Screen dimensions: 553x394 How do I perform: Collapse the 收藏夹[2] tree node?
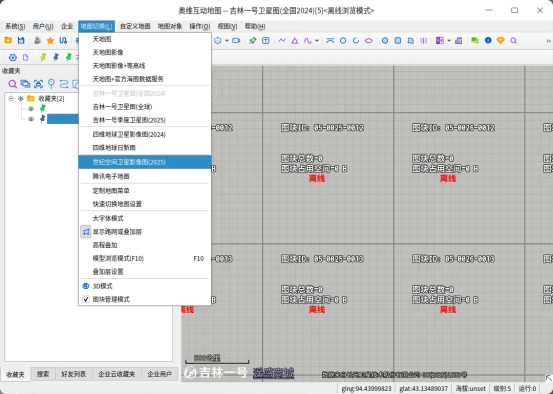pos(11,98)
